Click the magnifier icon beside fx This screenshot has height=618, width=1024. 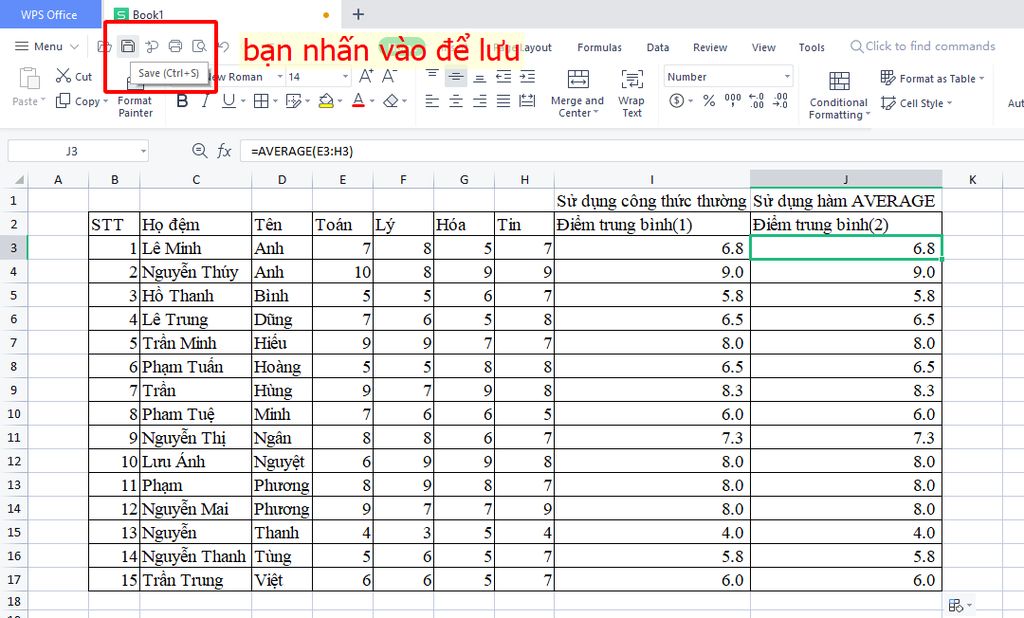pyautogui.click(x=200, y=151)
